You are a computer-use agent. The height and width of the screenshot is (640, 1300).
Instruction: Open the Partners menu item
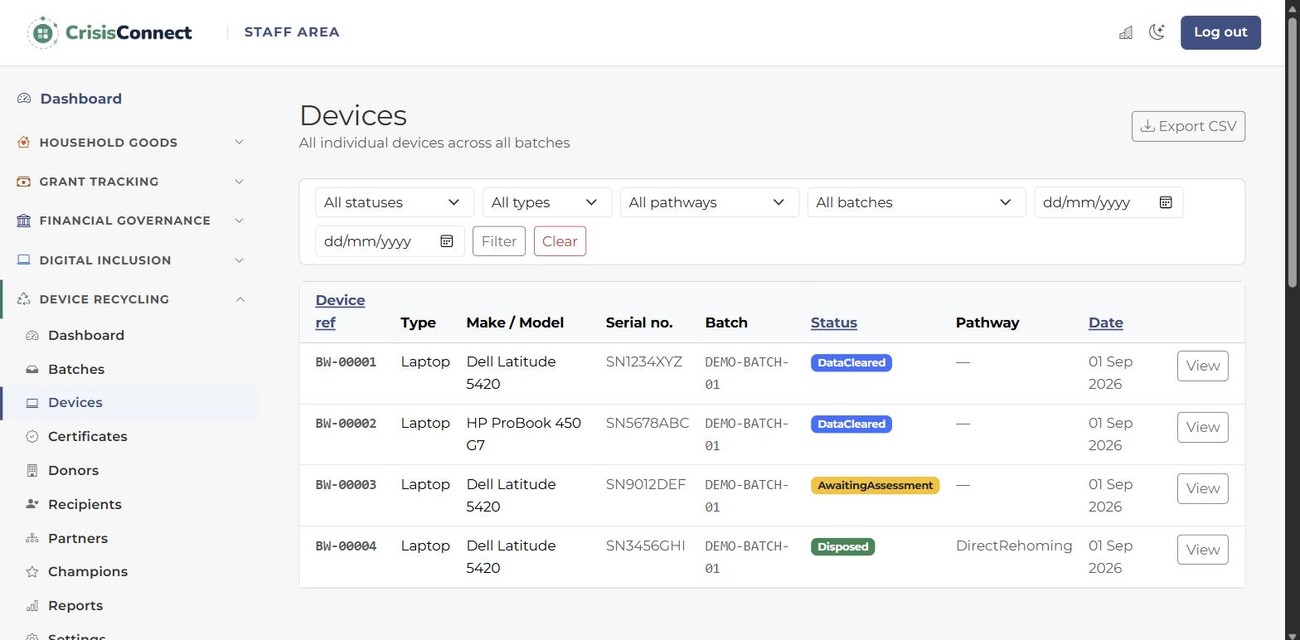77,538
